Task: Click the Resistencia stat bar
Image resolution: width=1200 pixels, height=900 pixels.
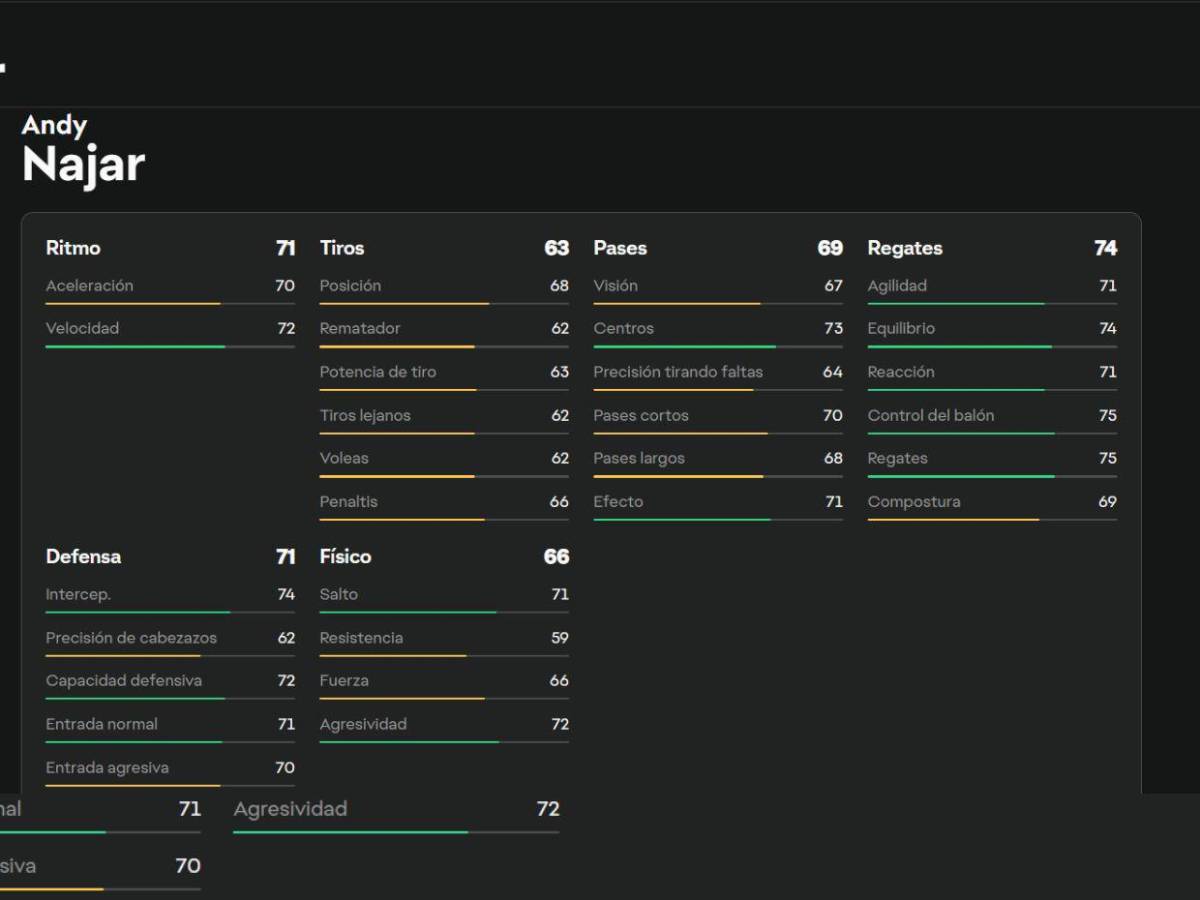Action: (x=444, y=656)
